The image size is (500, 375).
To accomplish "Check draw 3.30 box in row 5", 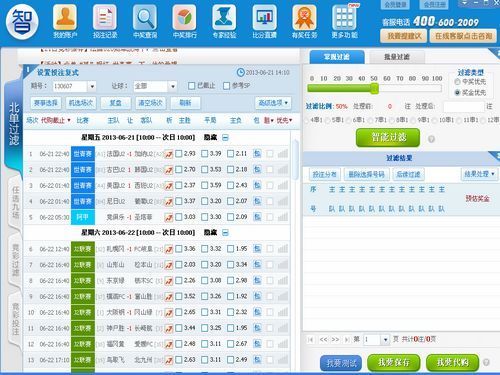I will coord(205,217).
